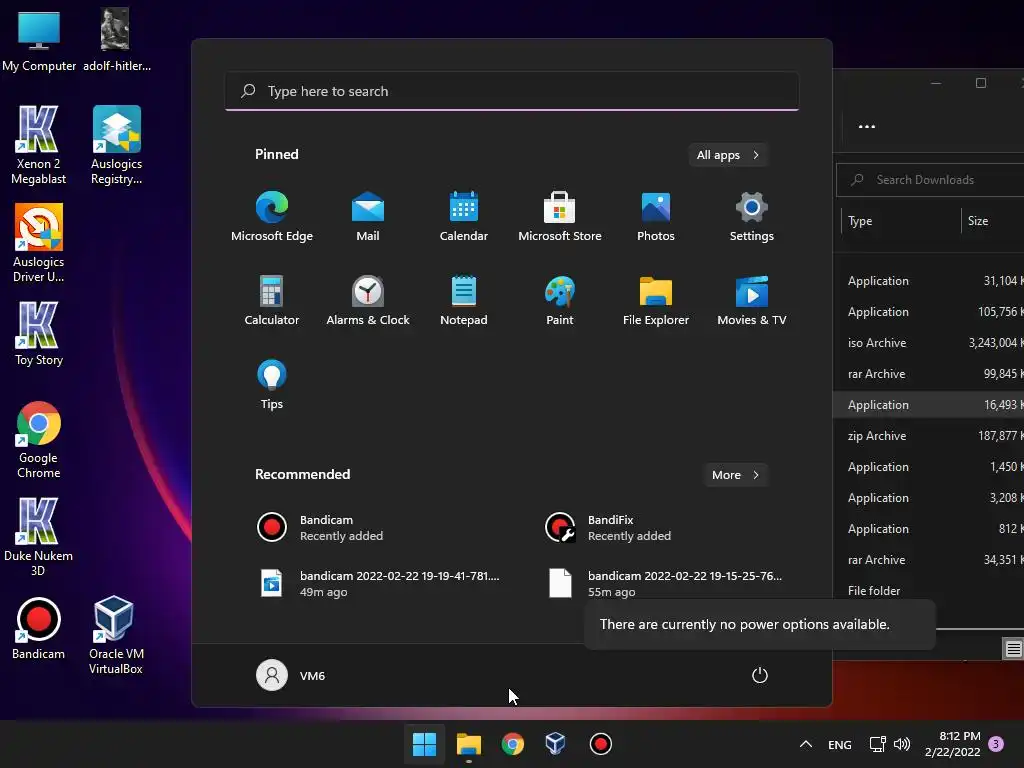Open Google Chrome from the taskbar
Screen dimensions: 1024x768
click(513, 744)
